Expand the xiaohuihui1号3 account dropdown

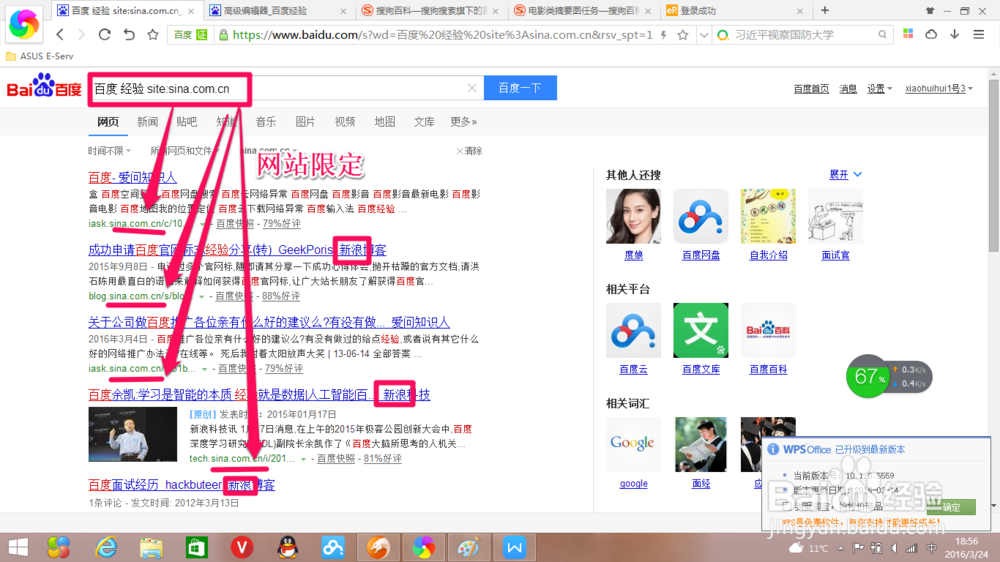click(939, 89)
